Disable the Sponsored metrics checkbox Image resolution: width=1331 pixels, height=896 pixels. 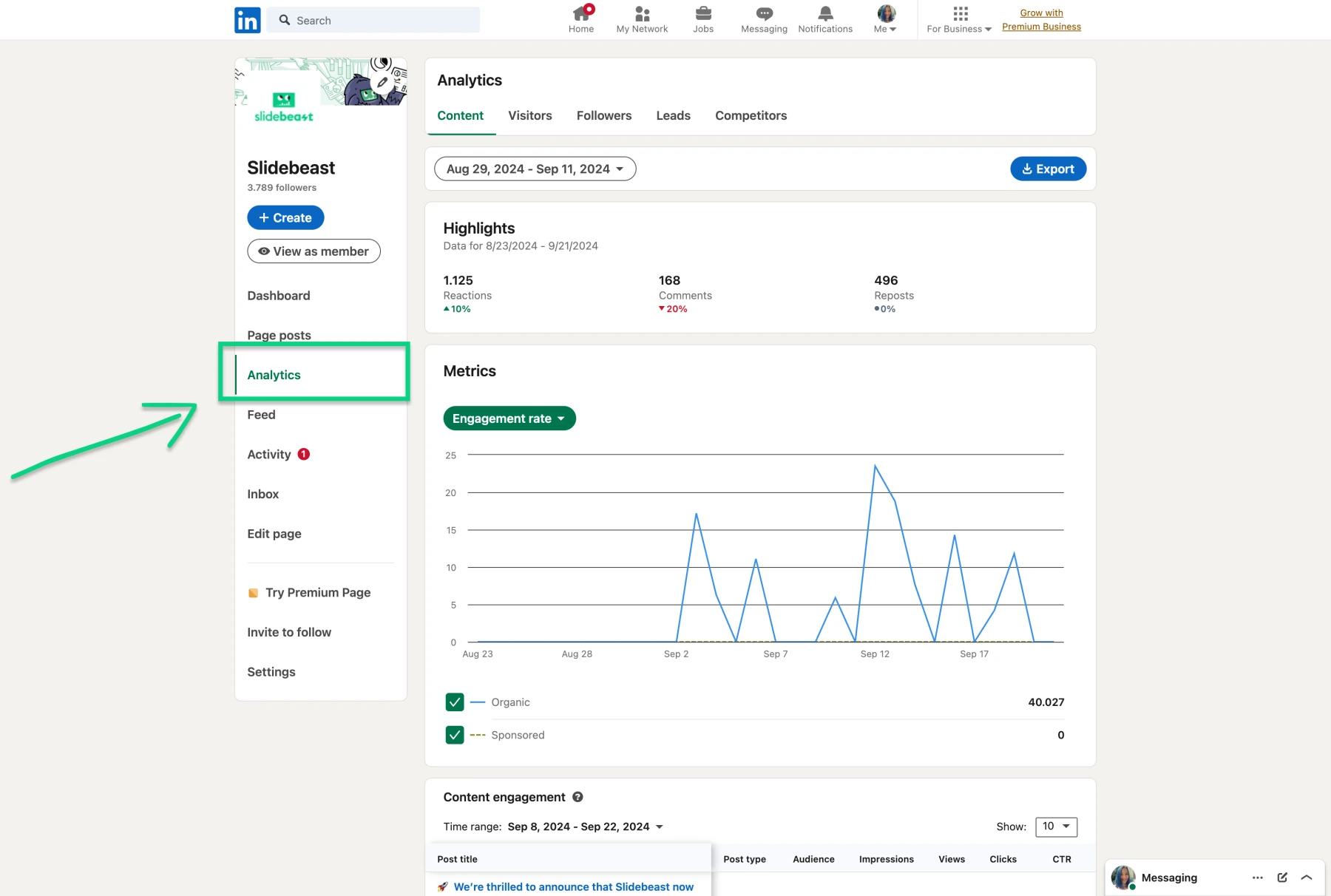[x=455, y=735]
